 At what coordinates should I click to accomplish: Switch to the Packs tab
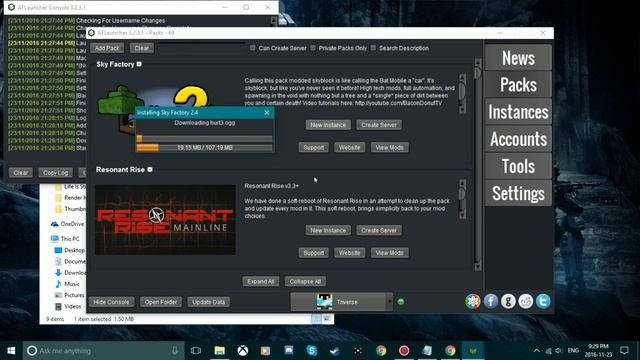pos(518,84)
